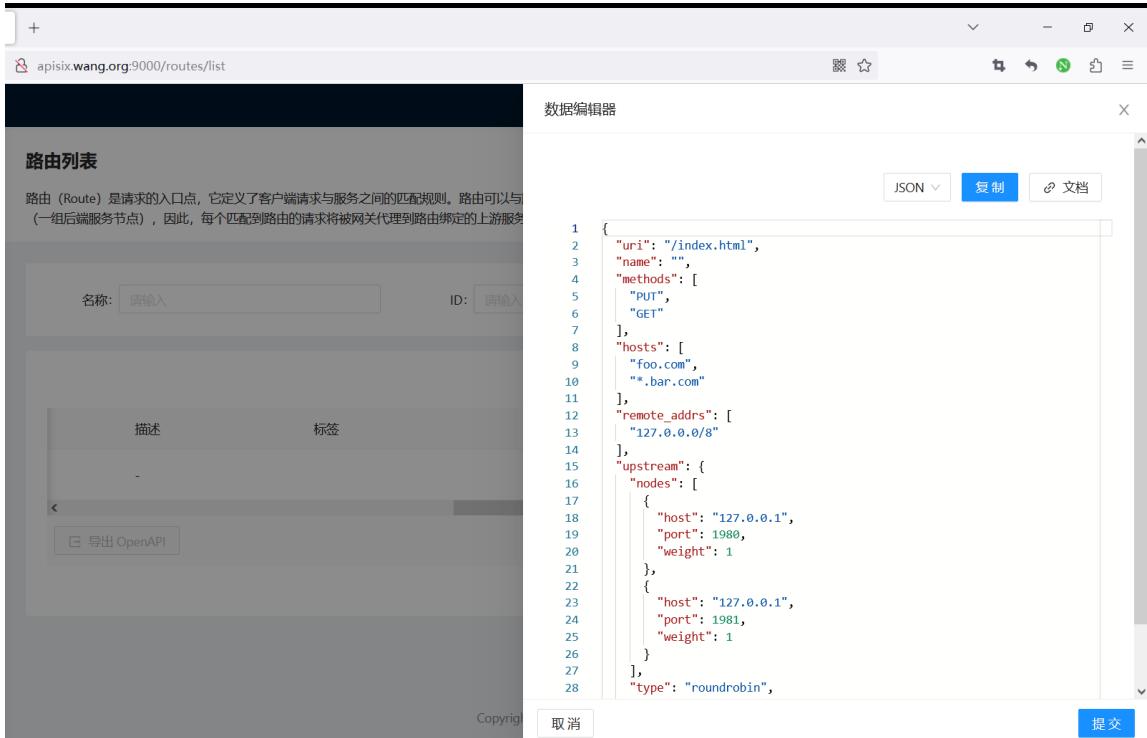This screenshot has width=1147, height=738.
Task: Click the "upstream" key
Action: coord(650,467)
